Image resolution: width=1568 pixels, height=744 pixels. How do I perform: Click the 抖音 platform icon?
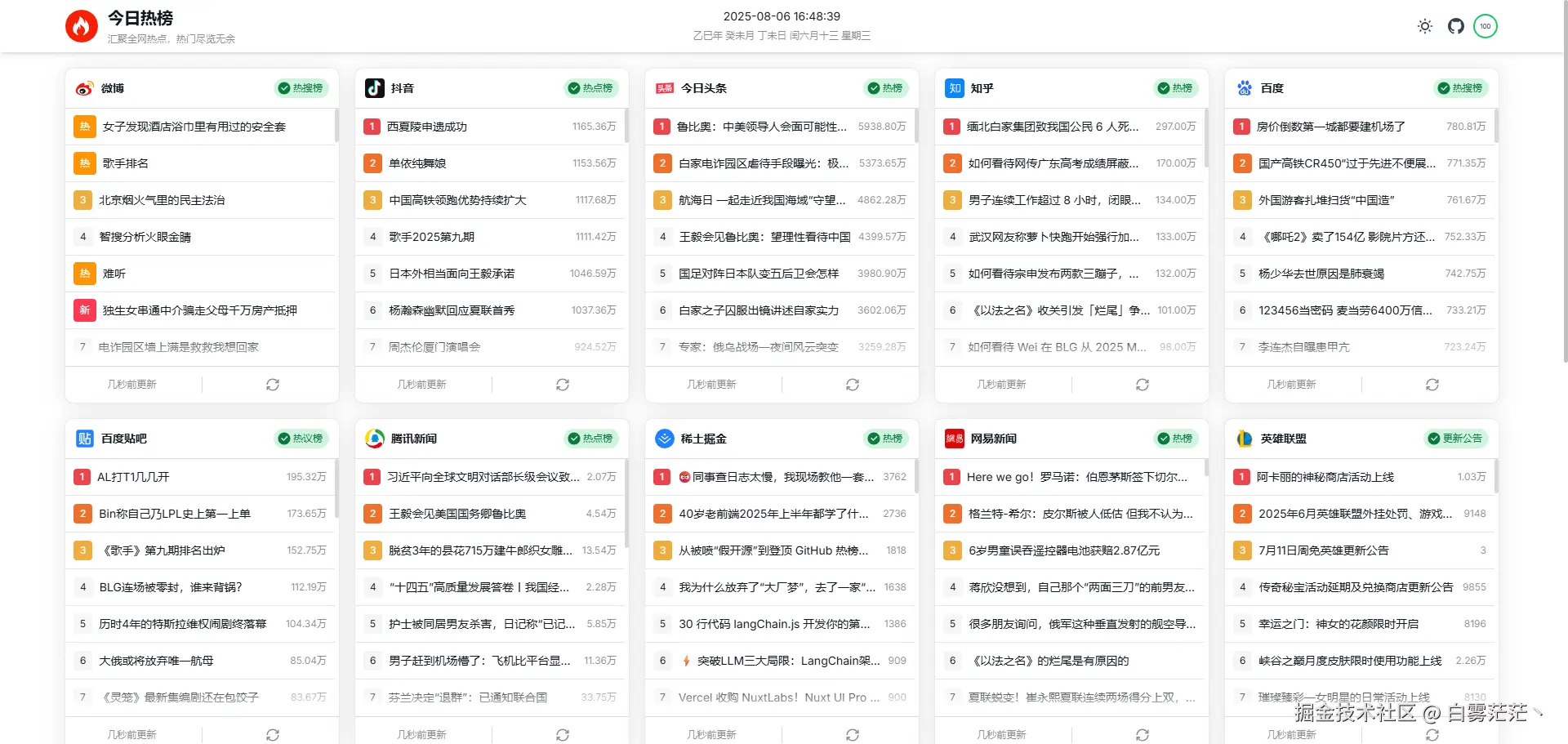point(373,88)
